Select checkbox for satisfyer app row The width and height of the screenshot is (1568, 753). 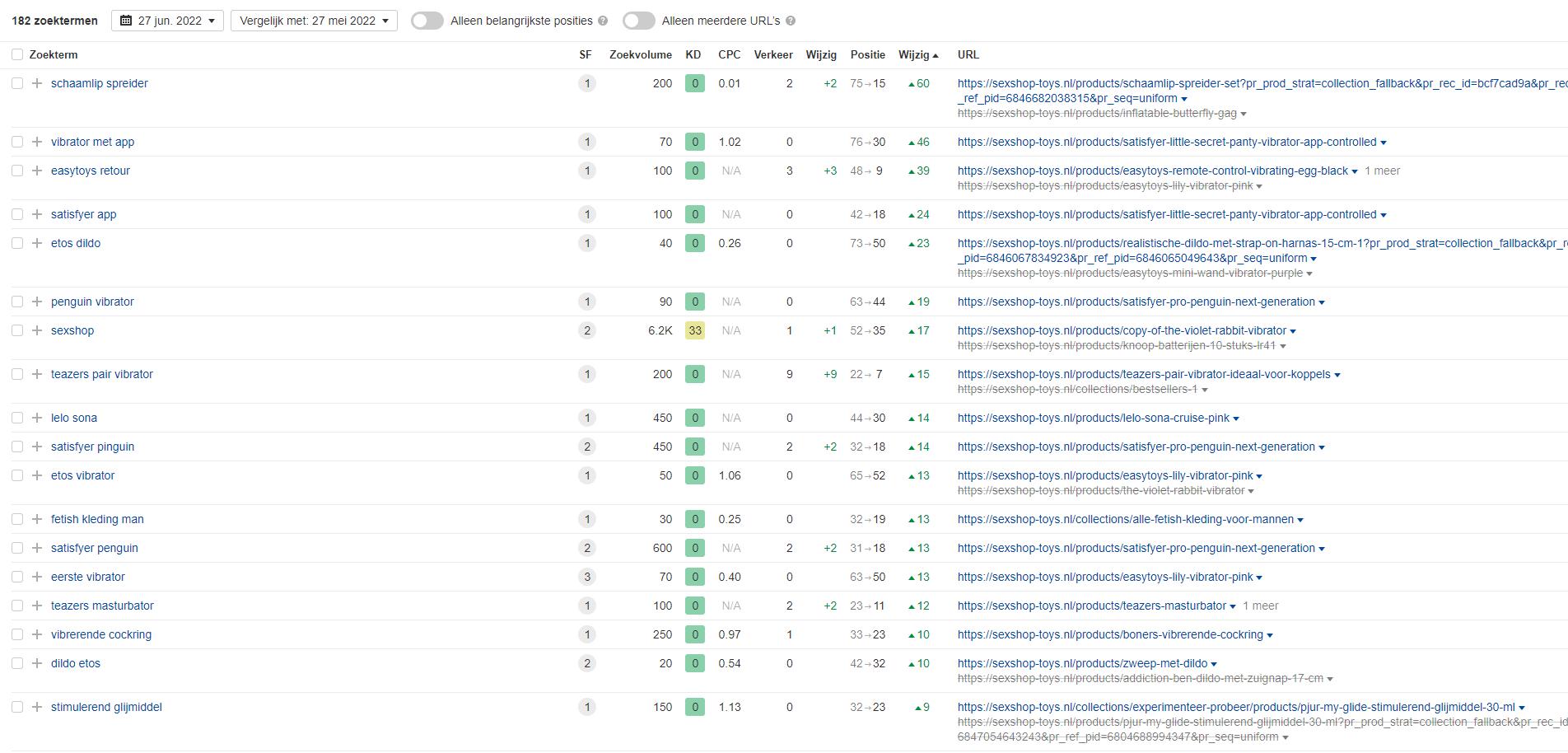click(17, 214)
